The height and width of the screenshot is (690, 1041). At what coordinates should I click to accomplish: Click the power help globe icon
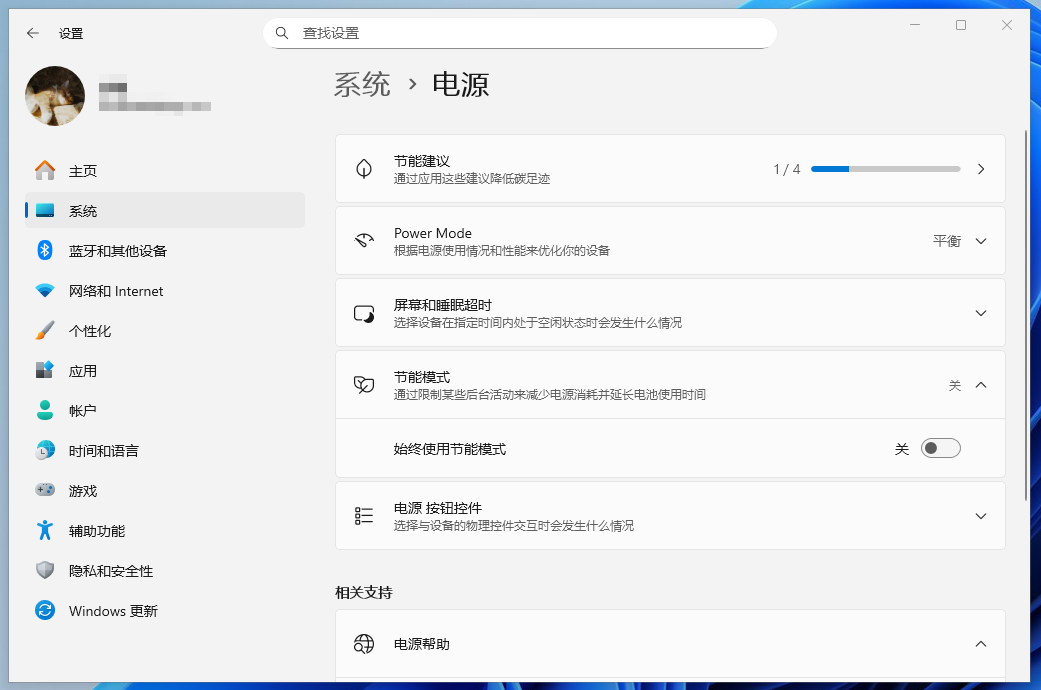(x=364, y=644)
